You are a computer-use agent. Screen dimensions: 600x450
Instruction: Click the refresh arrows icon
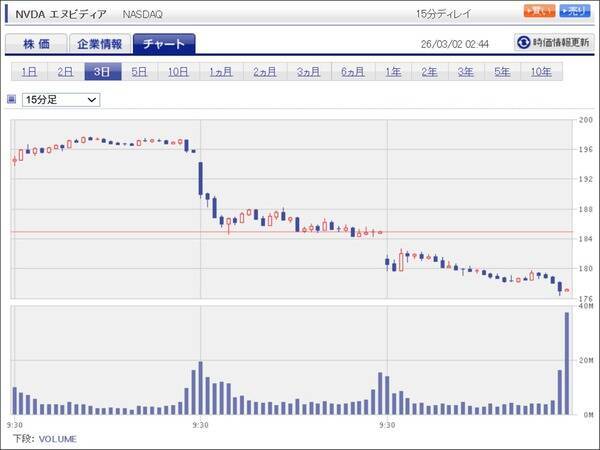pyautogui.click(x=523, y=42)
